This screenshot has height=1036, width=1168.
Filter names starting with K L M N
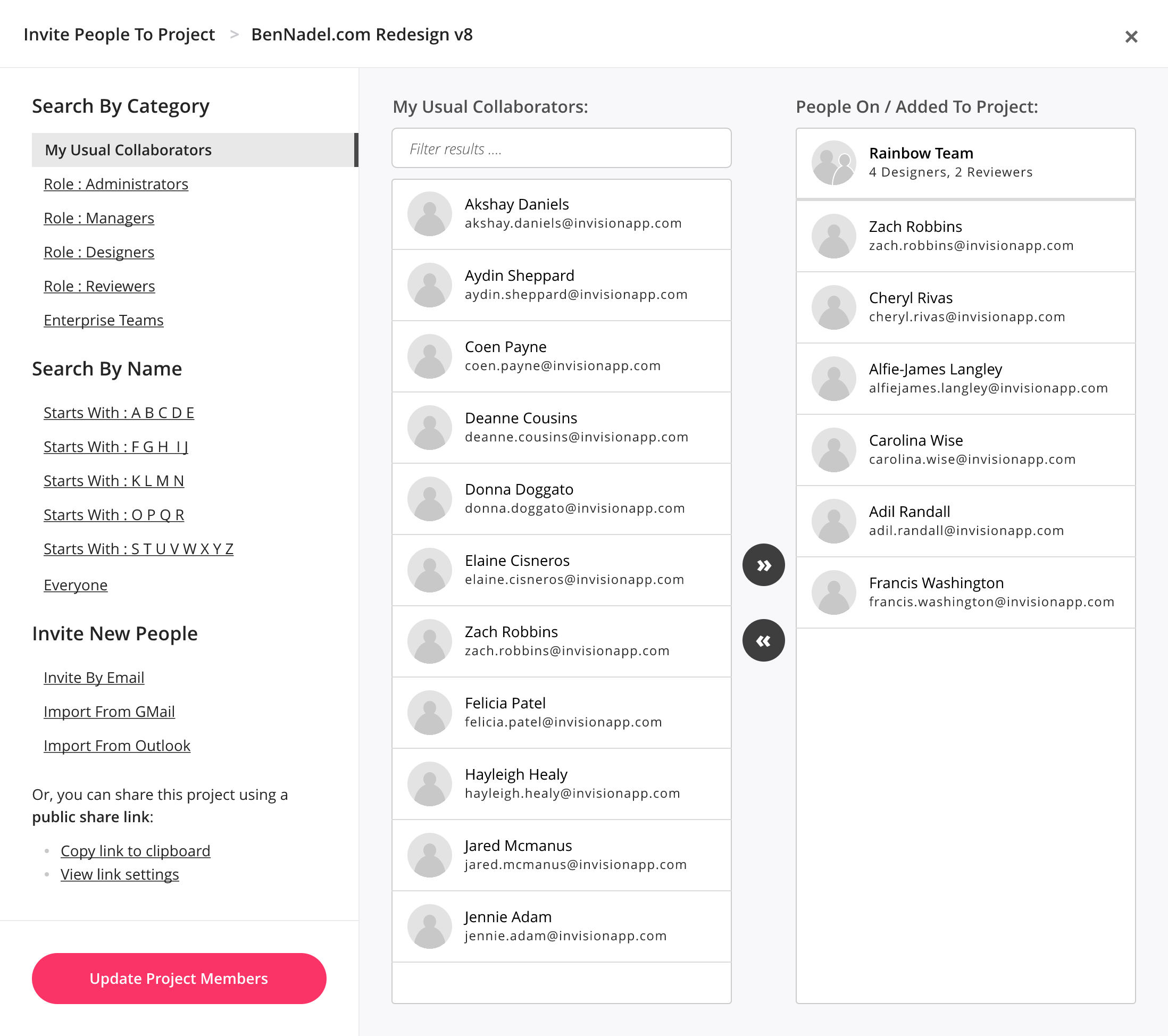[x=114, y=481]
